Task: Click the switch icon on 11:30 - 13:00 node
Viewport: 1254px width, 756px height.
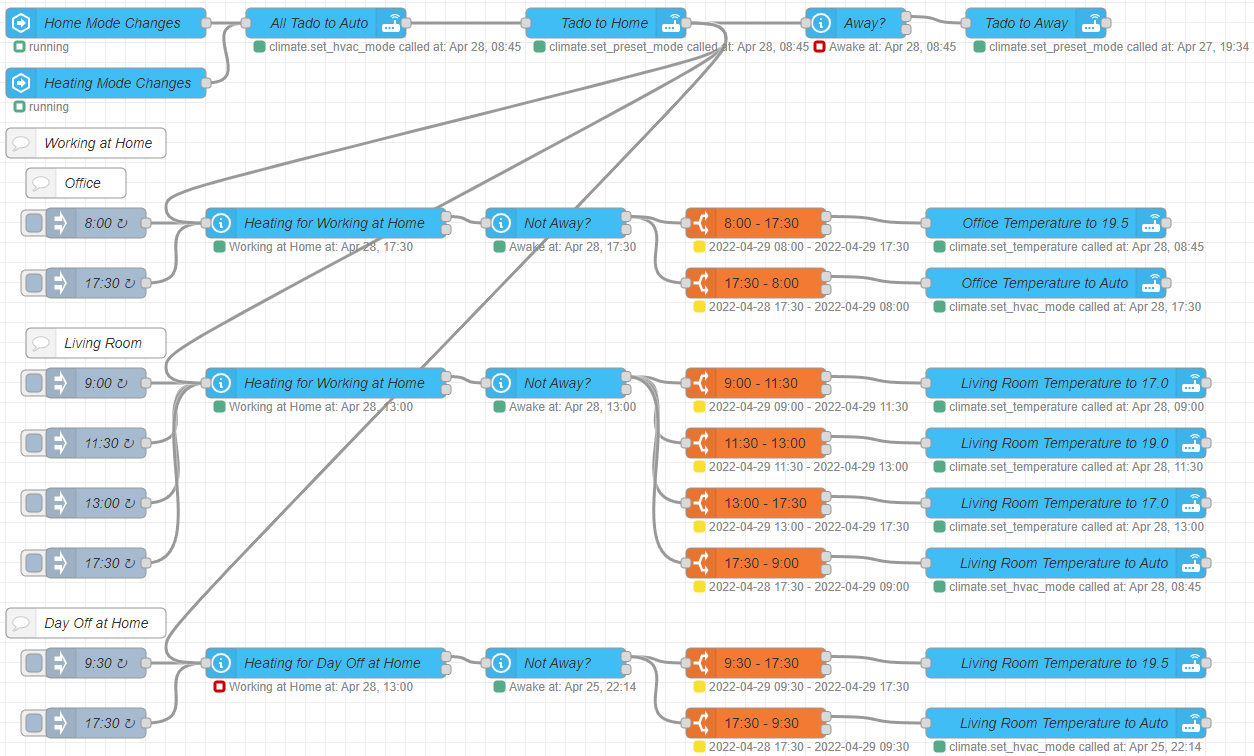Action: click(701, 443)
